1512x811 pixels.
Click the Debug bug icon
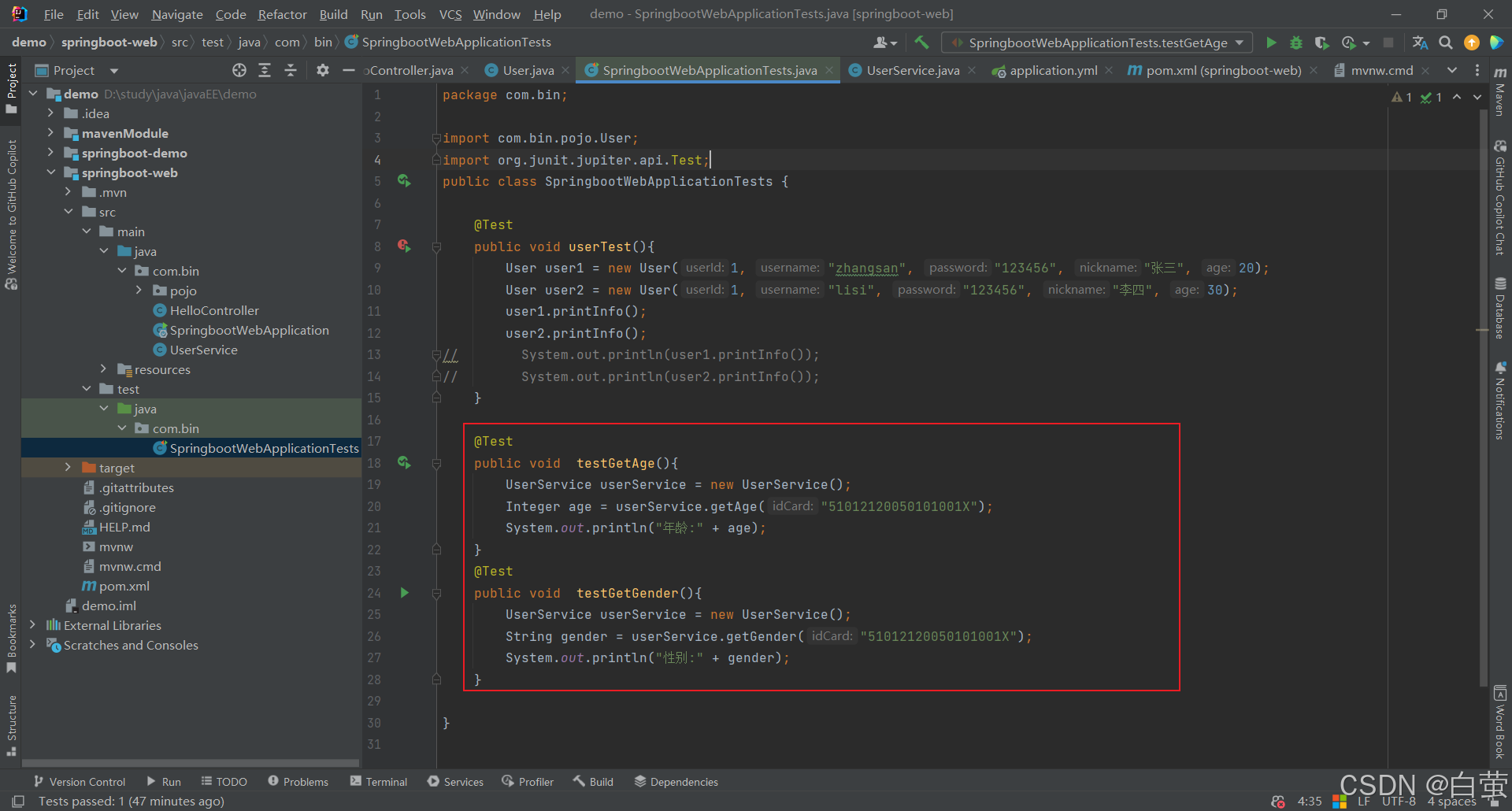point(1296,43)
